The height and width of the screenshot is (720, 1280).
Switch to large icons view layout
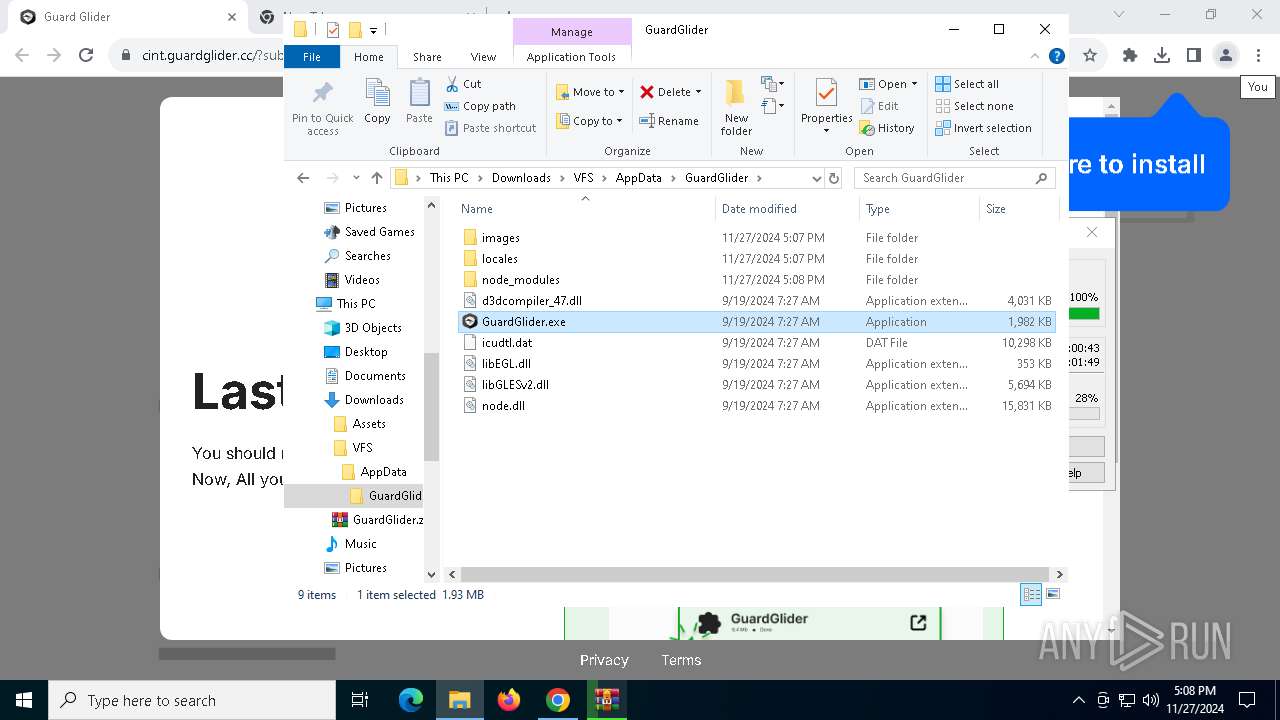[1051, 594]
